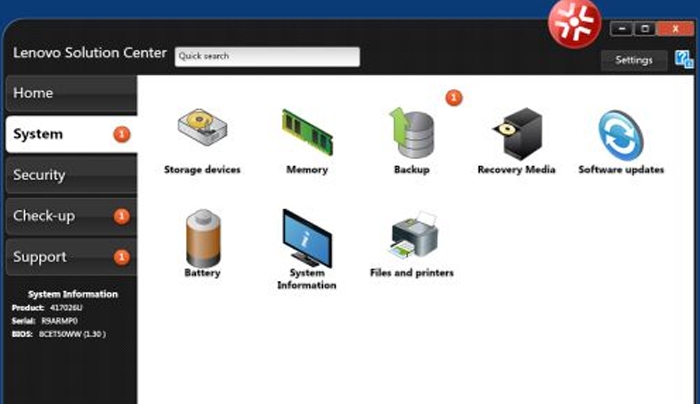The height and width of the screenshot is (404, 700).
Task: Focus the Quick search field
Action: click(267, 57)
